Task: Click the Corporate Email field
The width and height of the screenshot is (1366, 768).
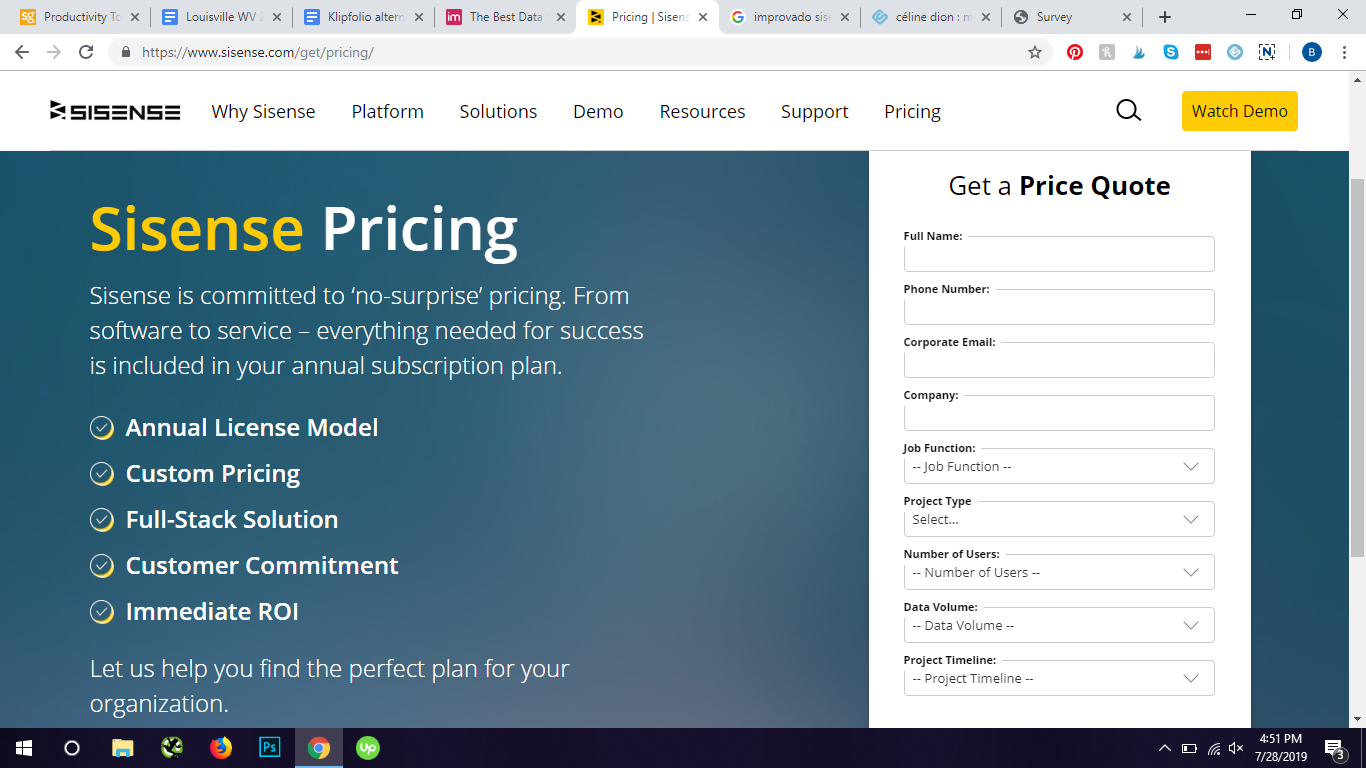Action: click(1058, 361)
